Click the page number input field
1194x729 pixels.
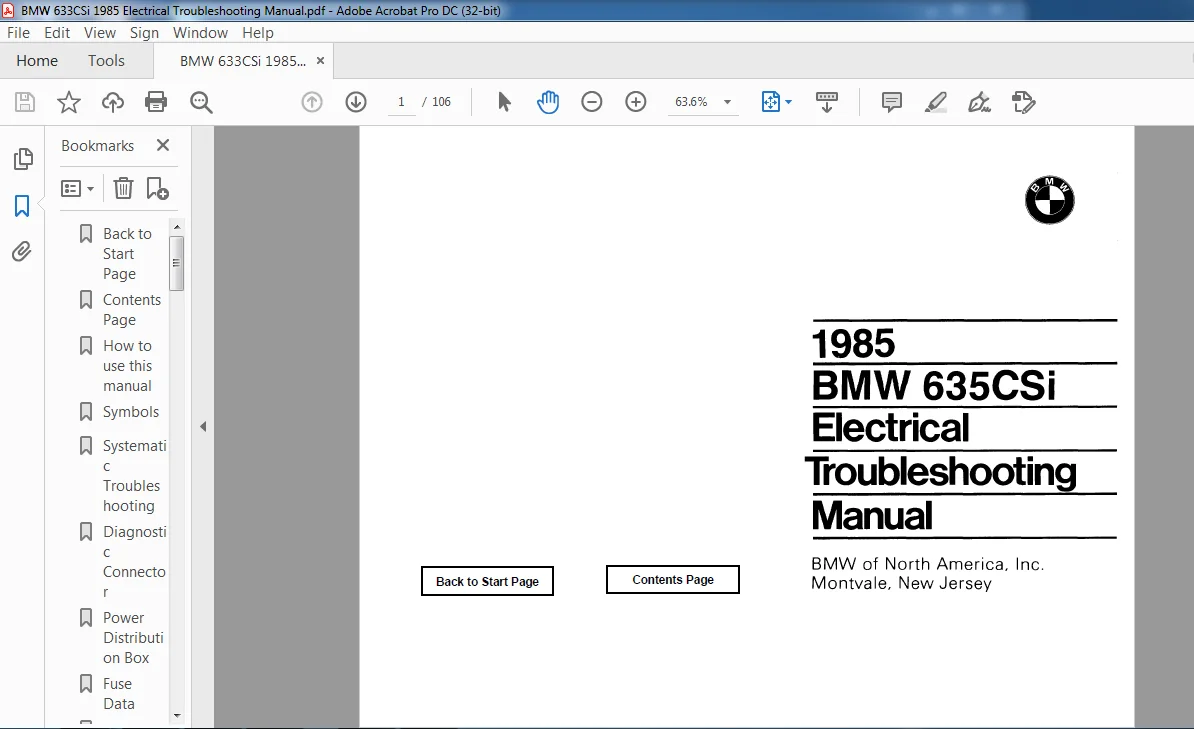click(401, 102)
